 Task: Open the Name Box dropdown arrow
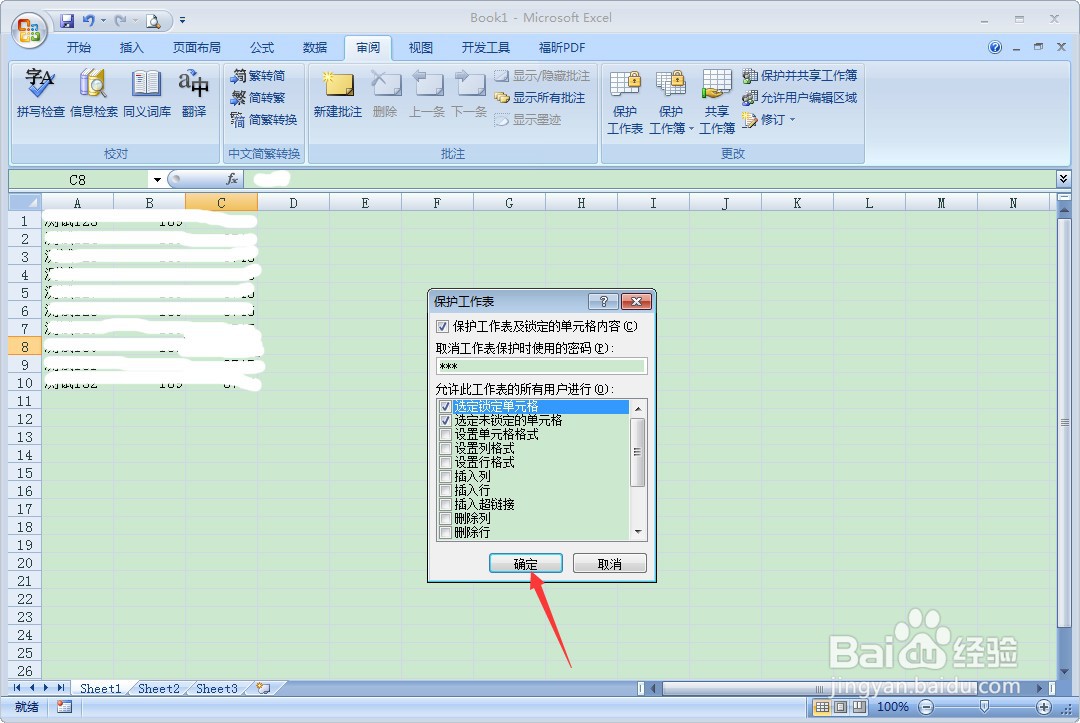pos(157,179)
